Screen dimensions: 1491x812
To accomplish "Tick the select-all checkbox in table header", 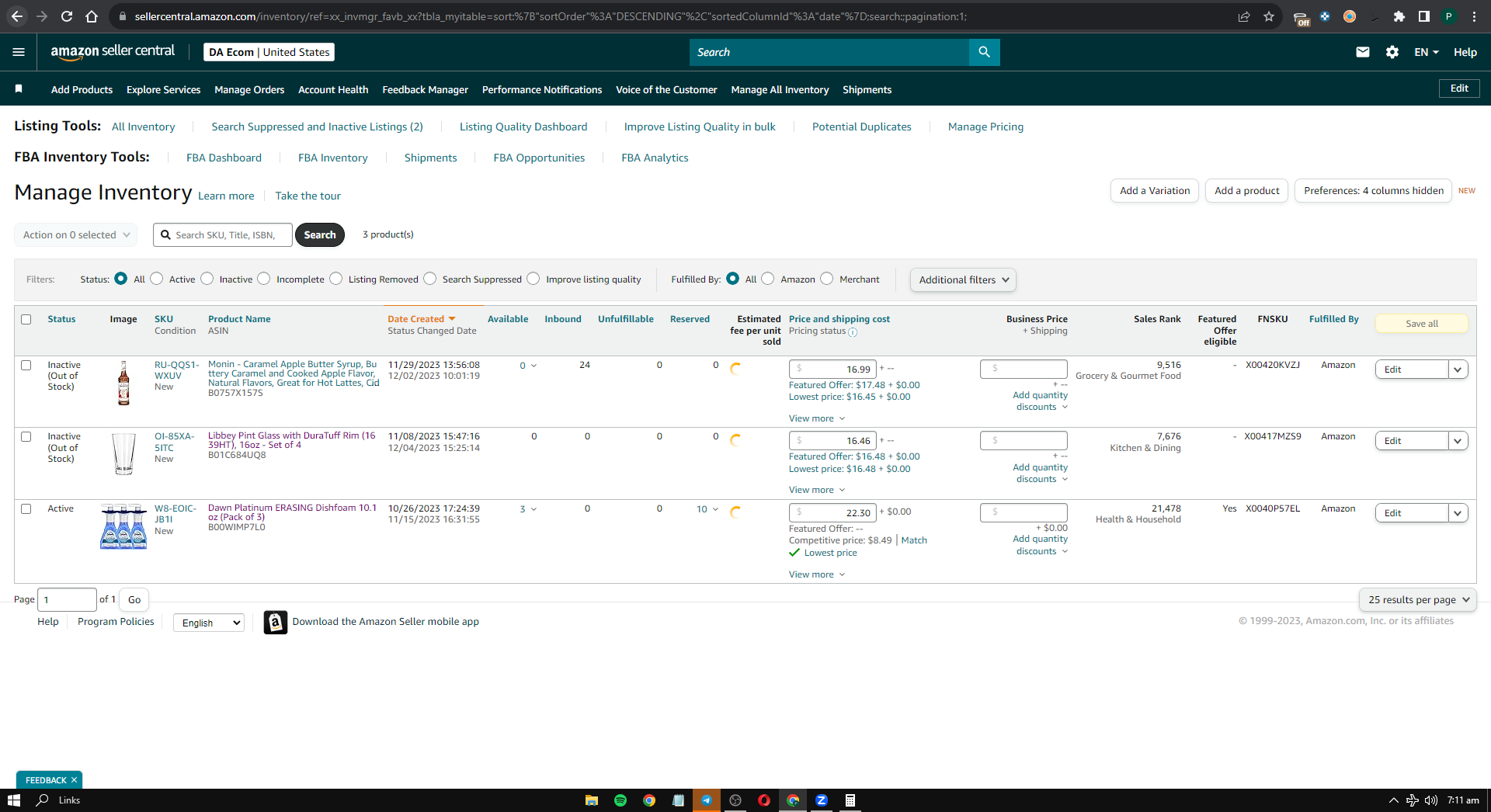I will tap(26, 319).
